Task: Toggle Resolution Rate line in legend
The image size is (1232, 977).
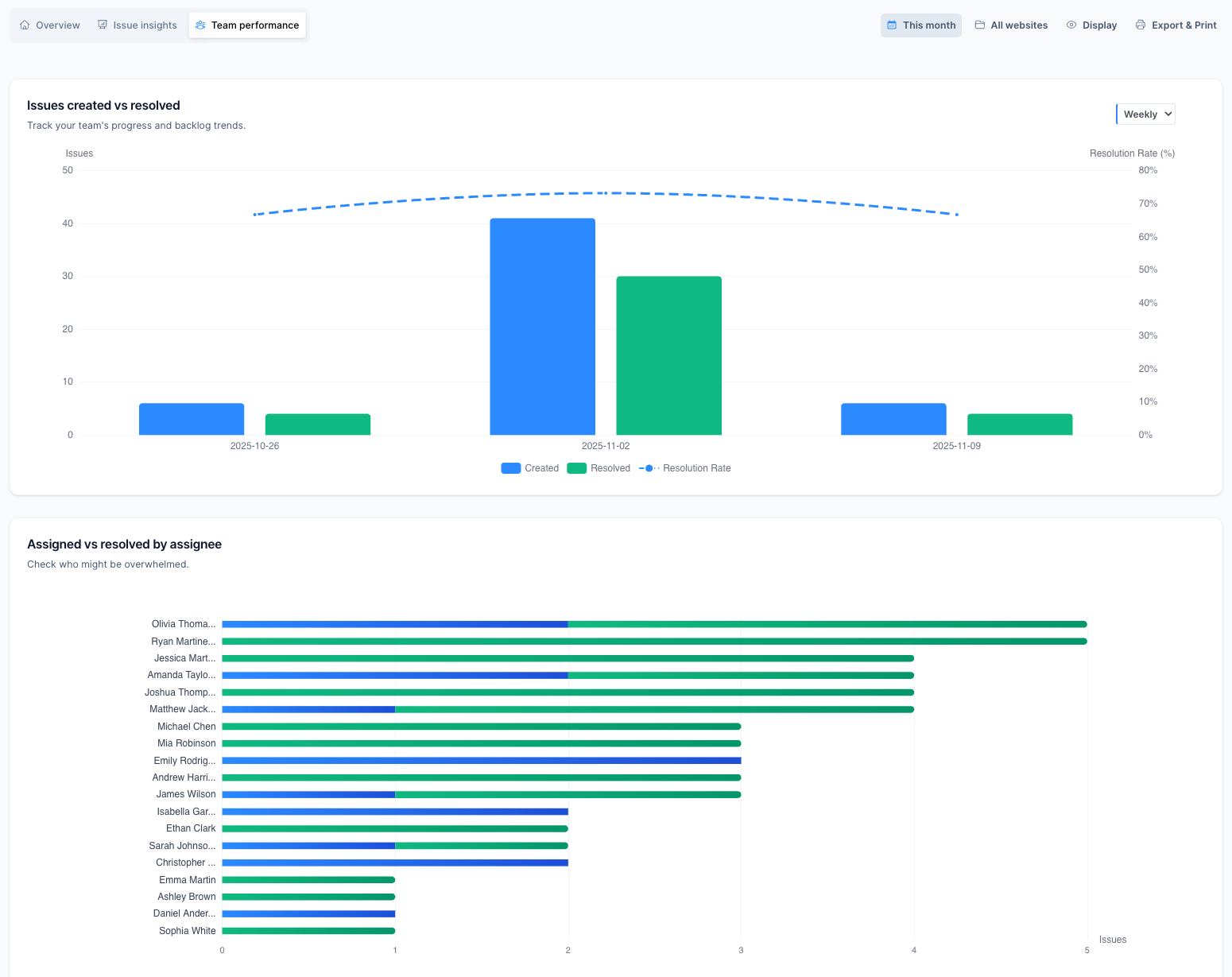Action: 684,468
